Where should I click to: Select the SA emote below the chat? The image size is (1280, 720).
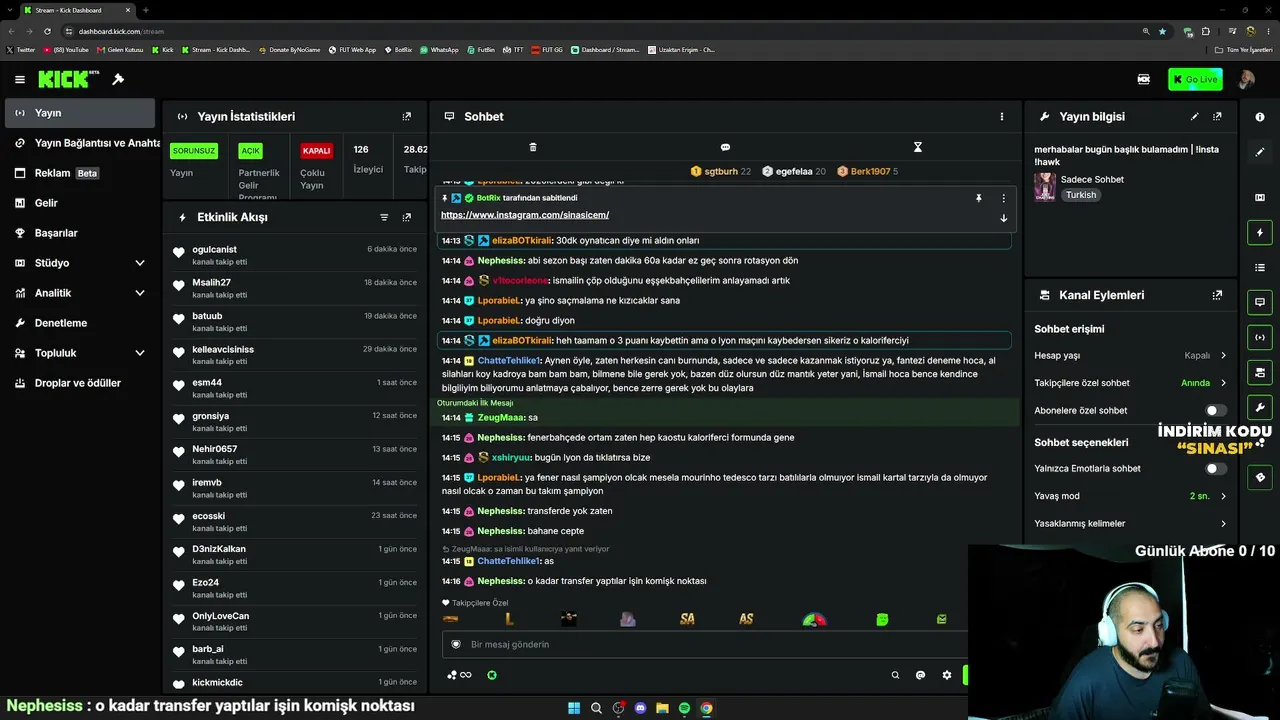687,619
